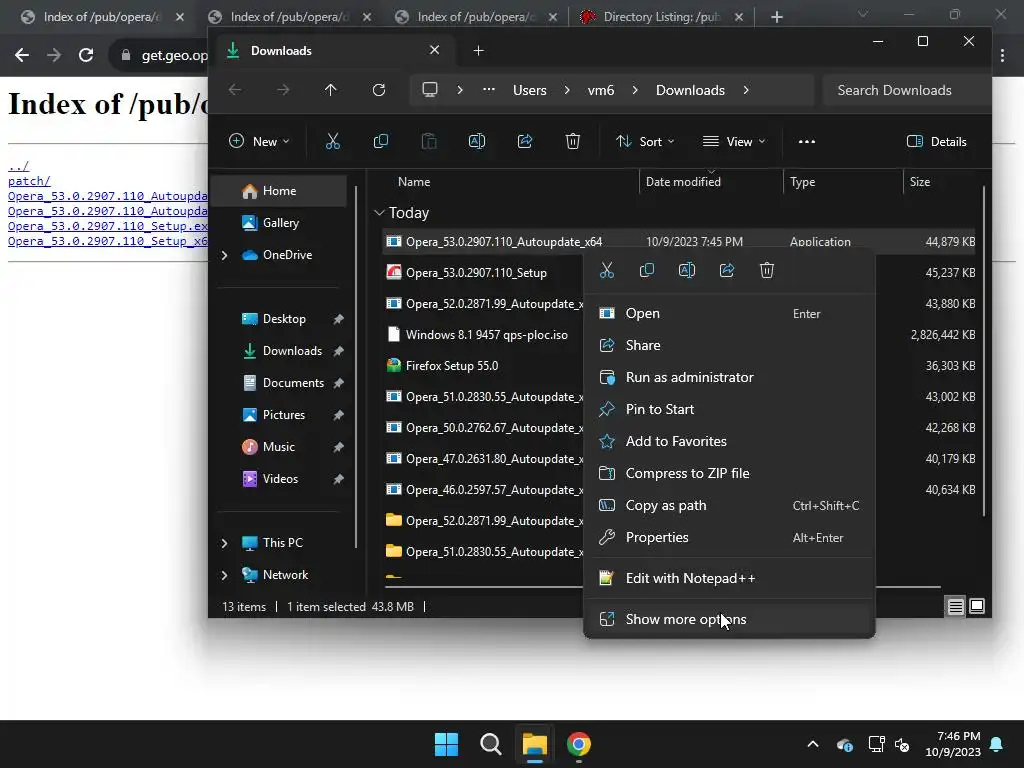1024x768 pixels.
Task: Sort by Date modified column header
Action: tap(711, 182)
